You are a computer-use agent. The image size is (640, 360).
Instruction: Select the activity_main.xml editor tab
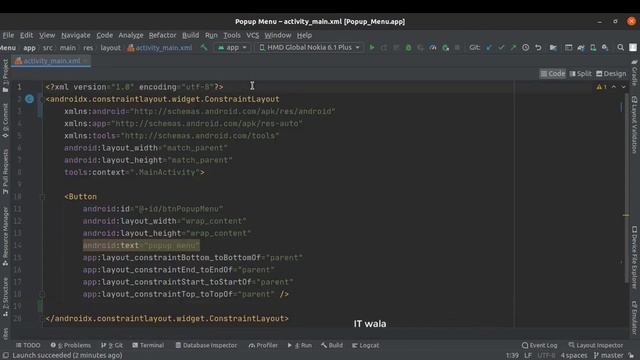point(51,61)
